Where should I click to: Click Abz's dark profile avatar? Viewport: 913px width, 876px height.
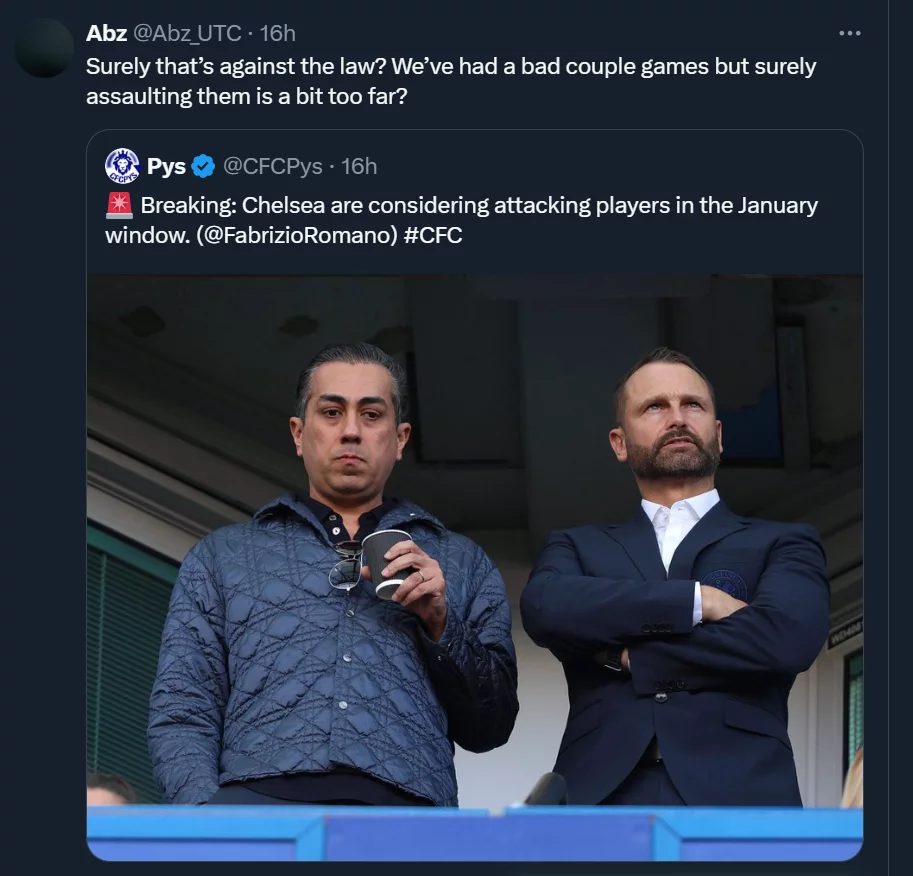(x=45, y=48)
